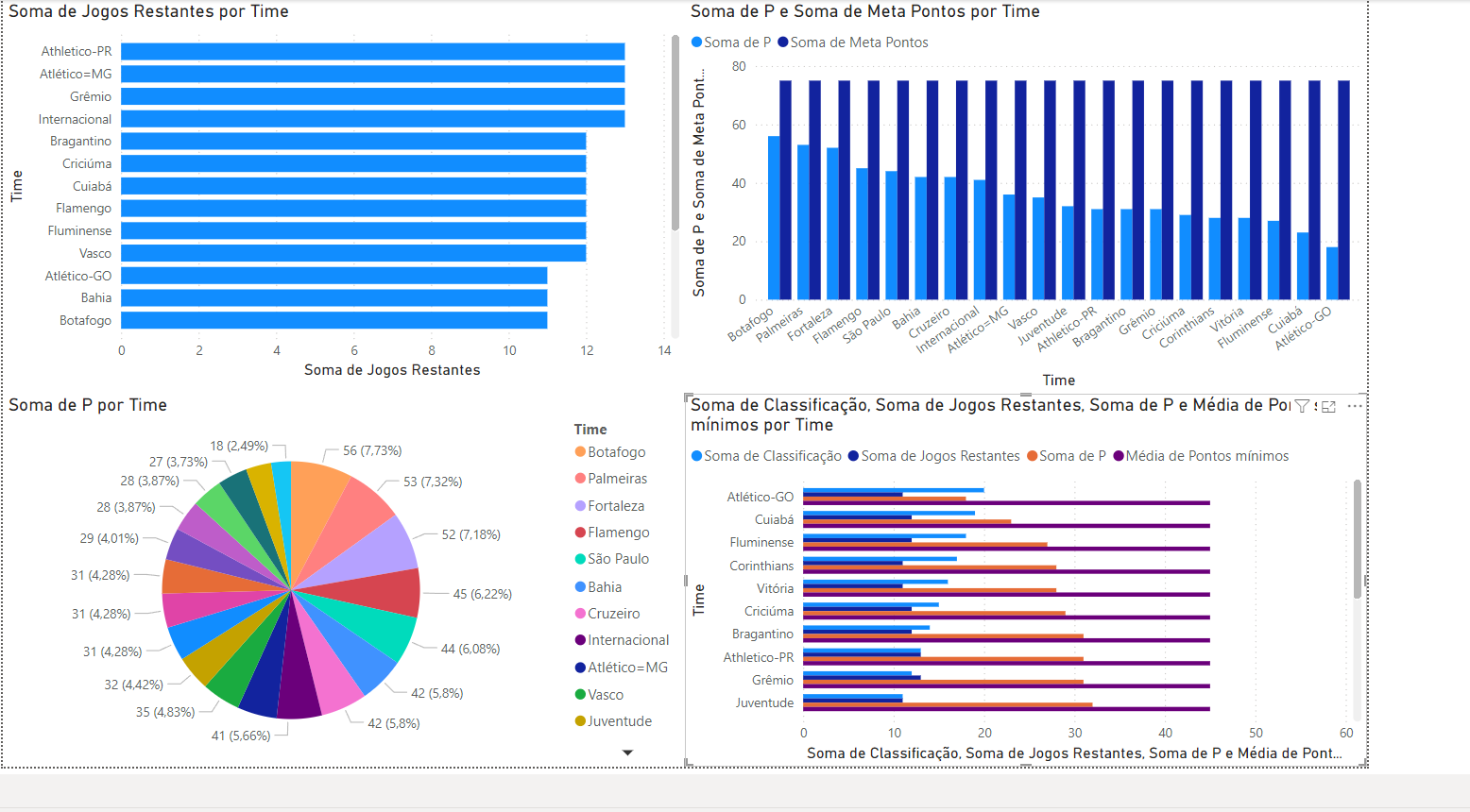Expand the pie chart legend with the down arrow
Screen dimensions: 1470x812
[x=627, y=753]
